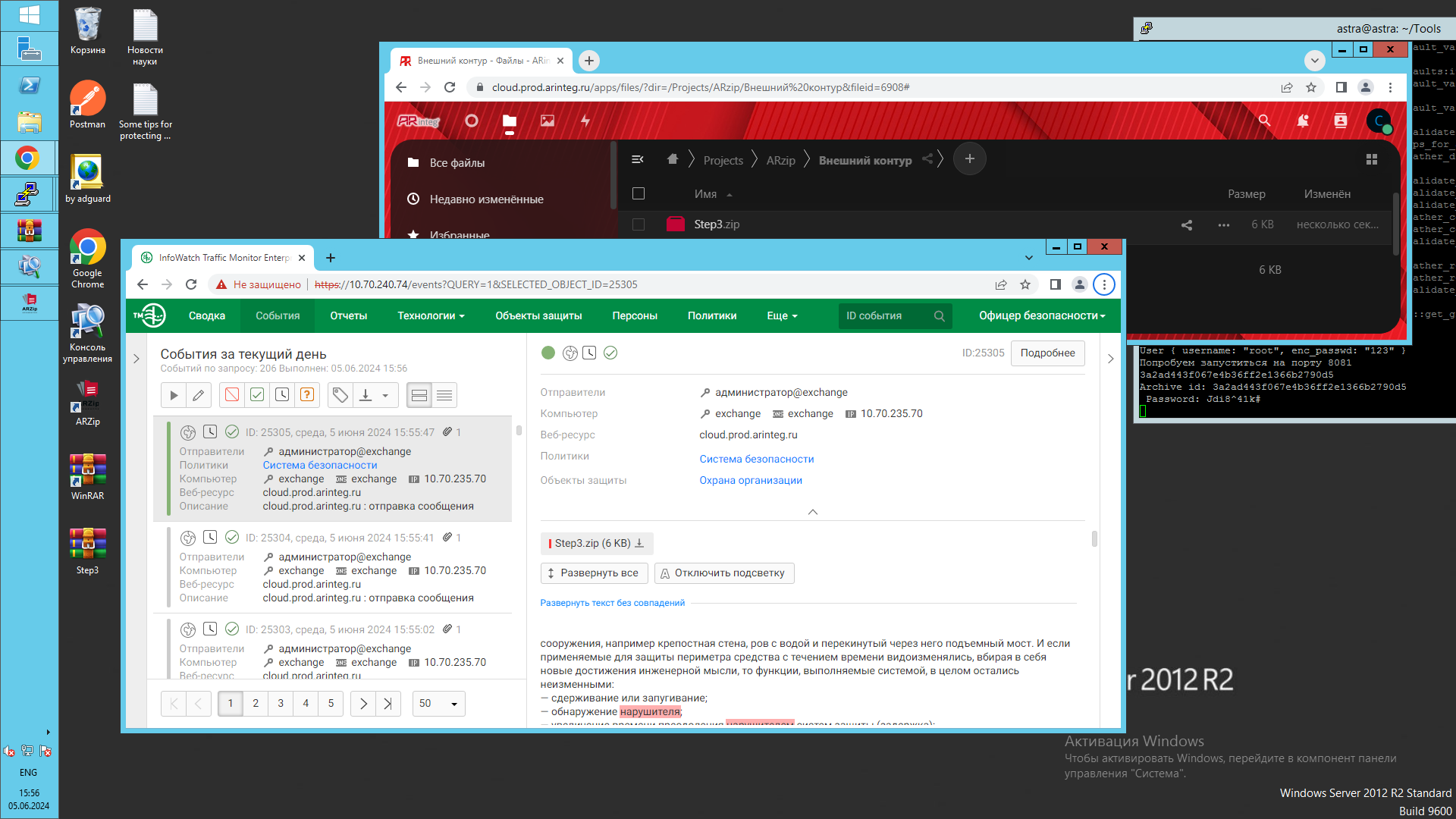
Task: Tick the Step3.zip file checkbox
Action: [639, 224]
